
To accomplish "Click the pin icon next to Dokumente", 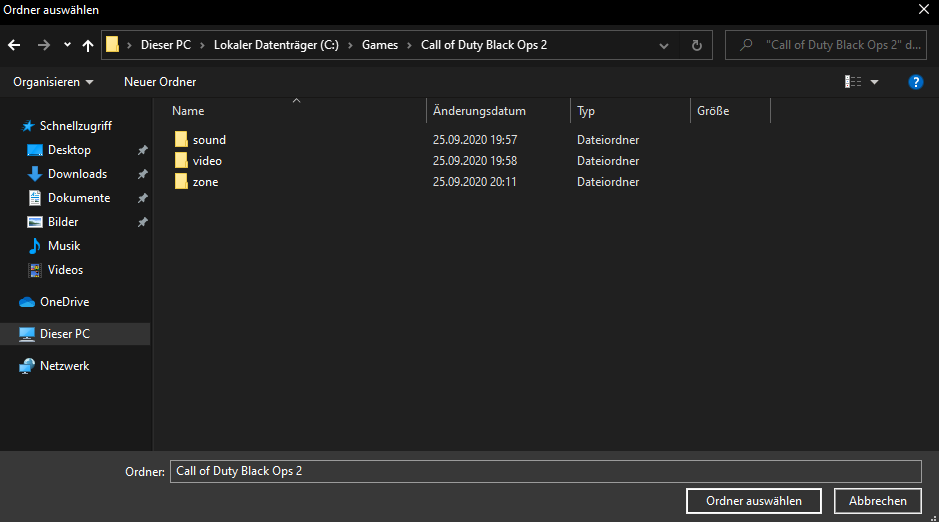I will click(143, 198).
